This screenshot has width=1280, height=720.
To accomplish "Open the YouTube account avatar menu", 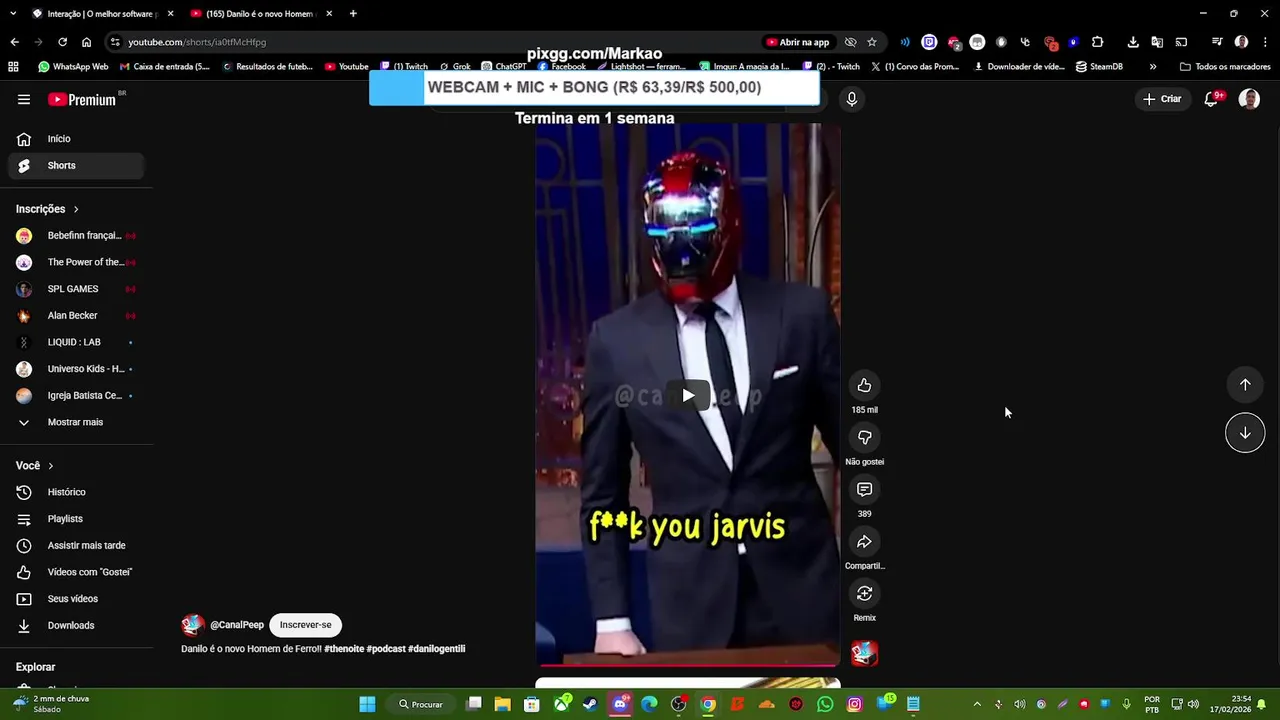I will 1249,99.
